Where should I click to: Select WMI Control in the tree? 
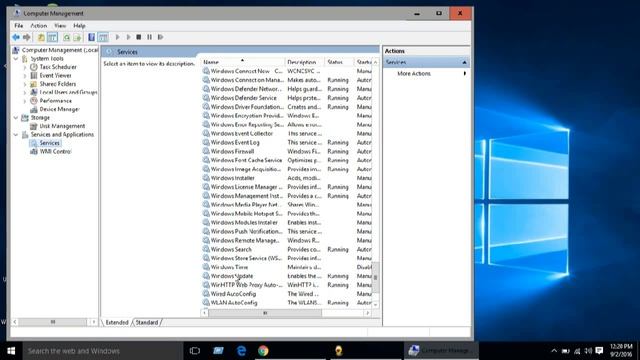click(55, 151)
